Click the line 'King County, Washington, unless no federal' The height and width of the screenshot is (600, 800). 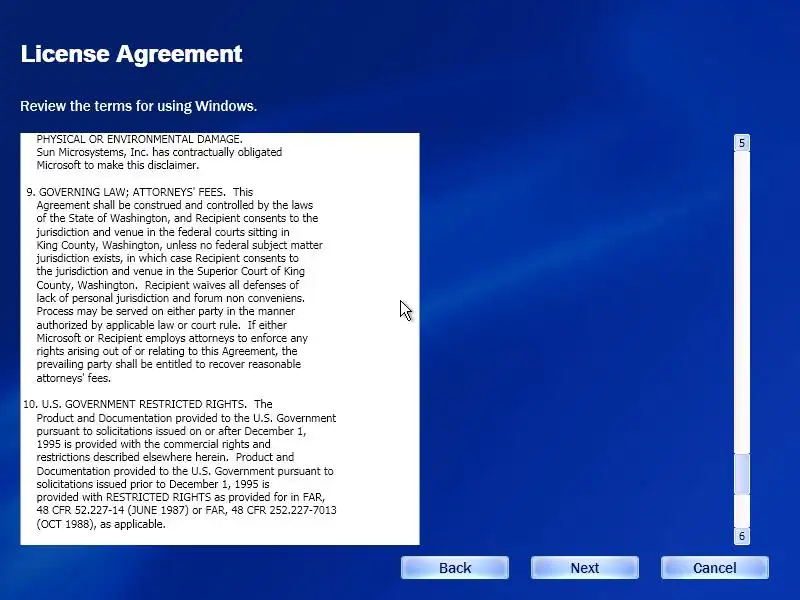(x=180, y=245)
